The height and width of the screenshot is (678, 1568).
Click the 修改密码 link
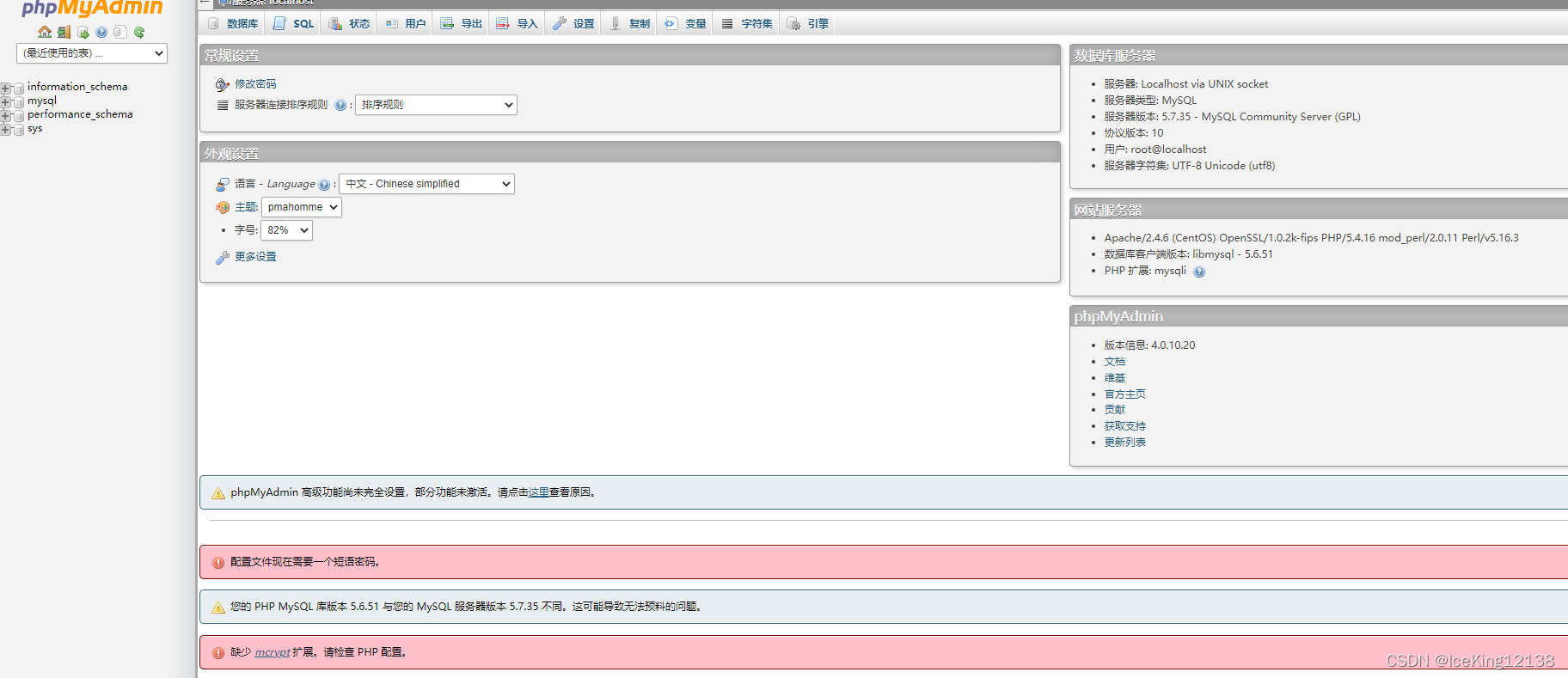255,84
